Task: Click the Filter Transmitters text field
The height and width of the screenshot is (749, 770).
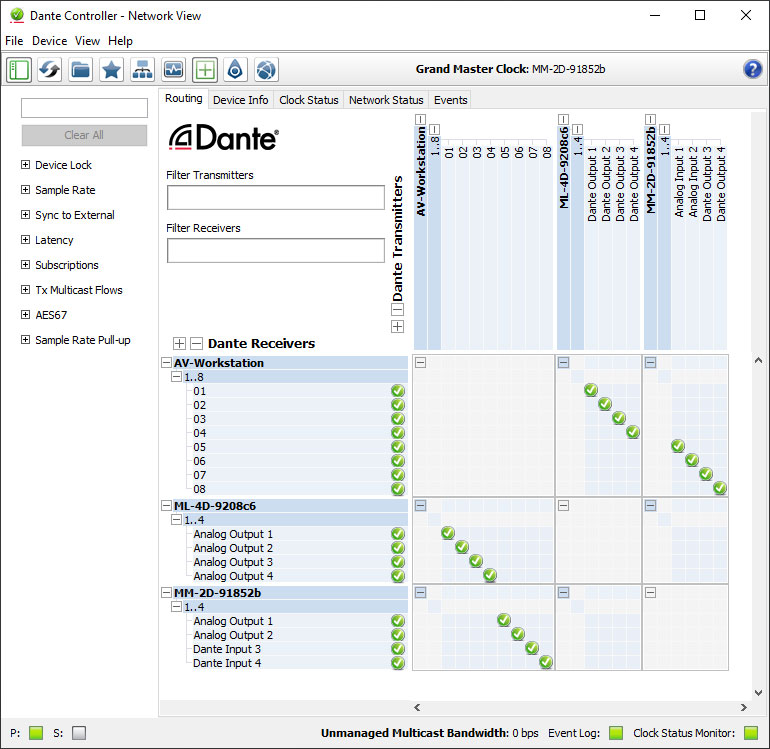Action: tap(275, 197)
